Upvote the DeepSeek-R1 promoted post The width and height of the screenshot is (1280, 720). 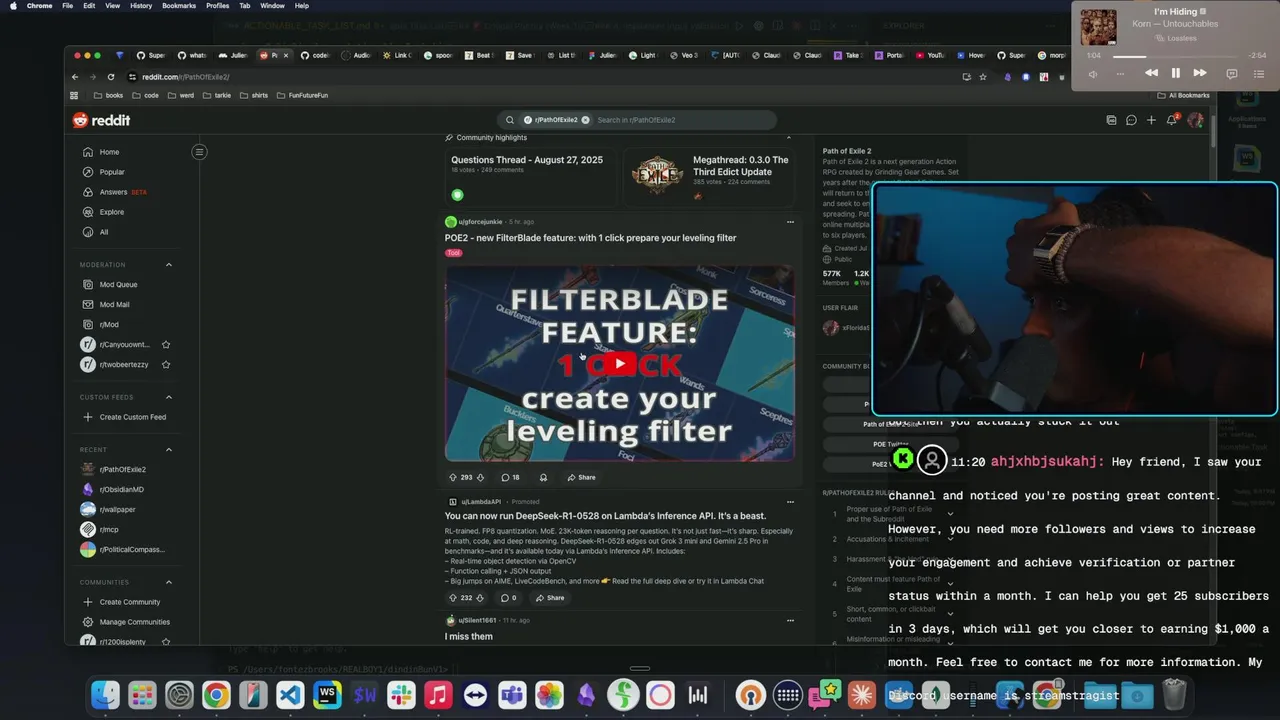453,598
